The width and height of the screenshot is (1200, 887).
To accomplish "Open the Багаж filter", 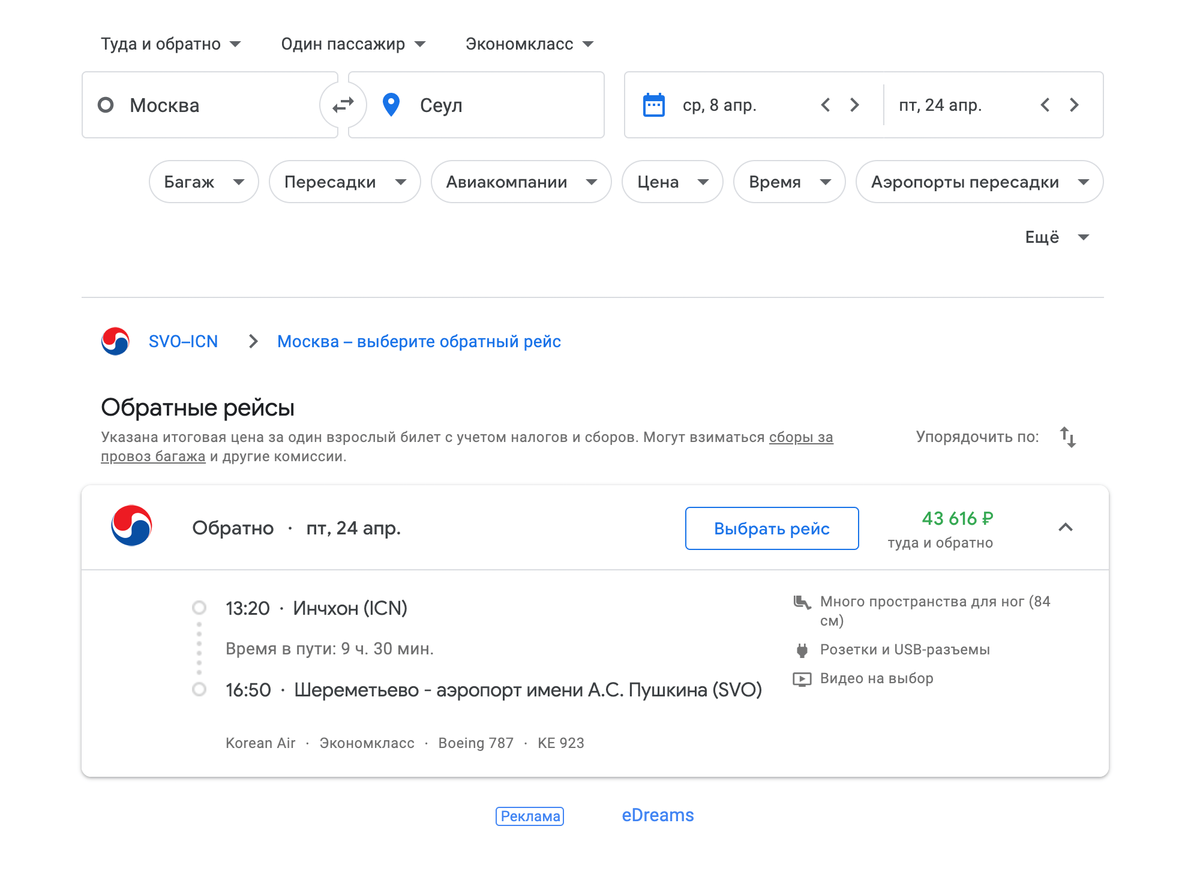I will click(204, 182).
